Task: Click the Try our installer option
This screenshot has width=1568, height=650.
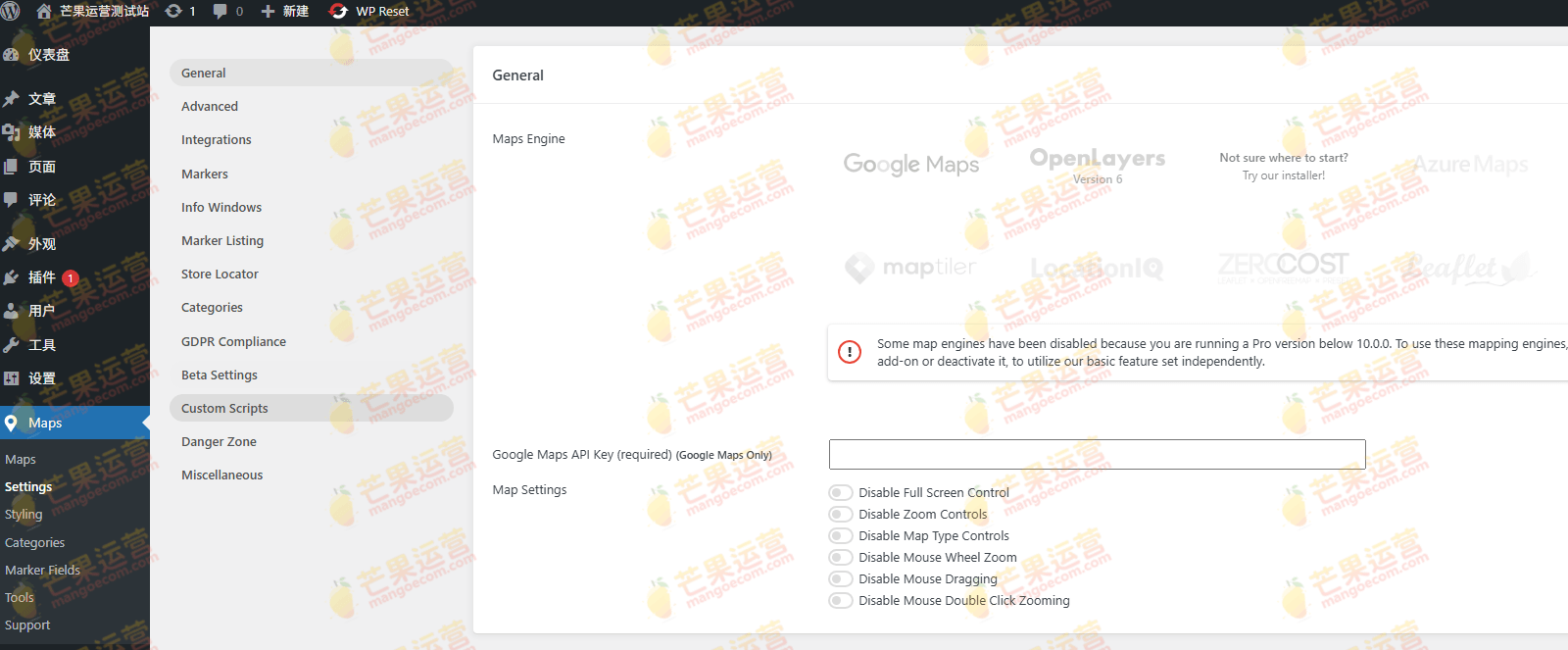Action: pos(1284,167)
